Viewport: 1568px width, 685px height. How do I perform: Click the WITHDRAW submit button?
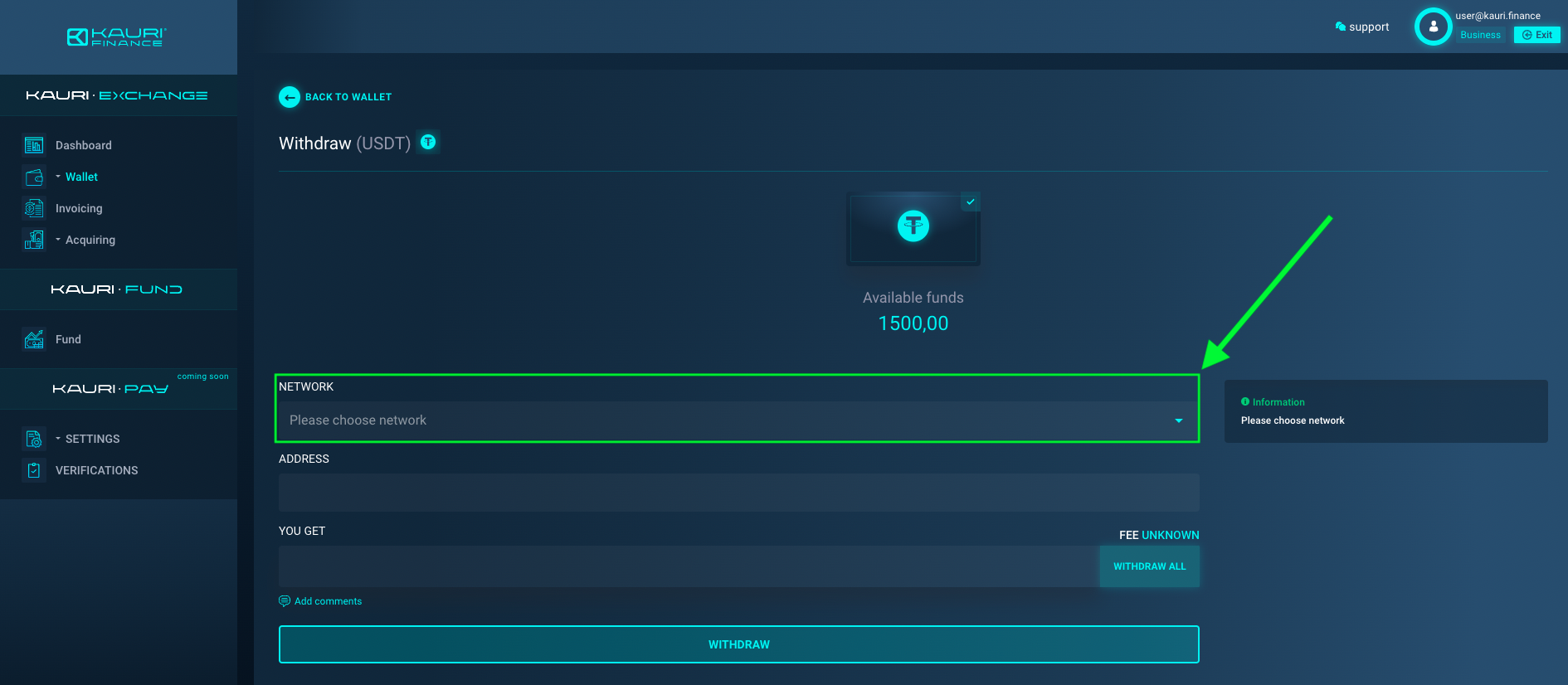739,644
